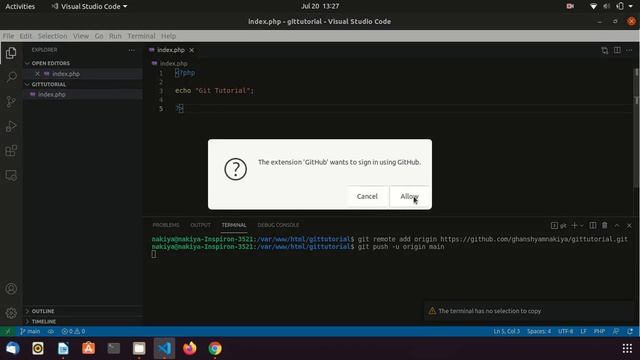Switch to the Output panel tab
640x360 pixels.
point(200,225)
